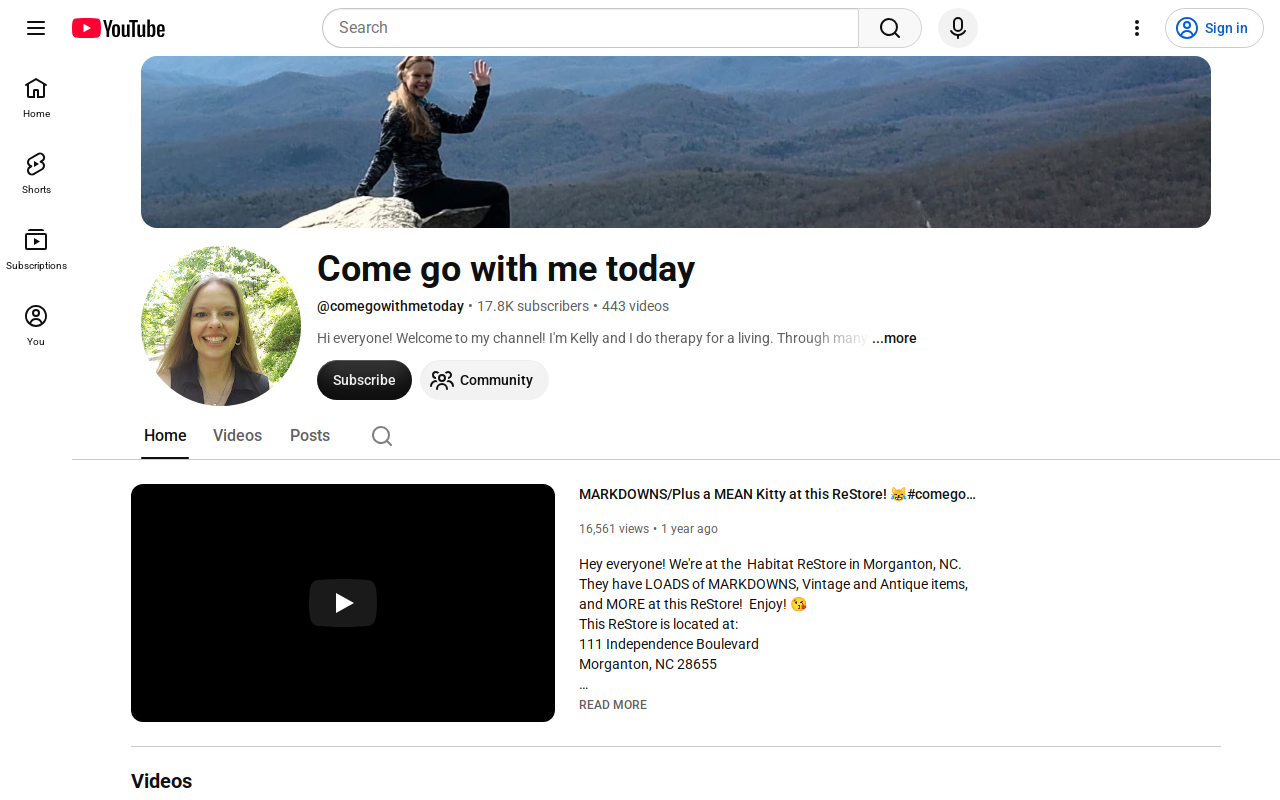Expand channel description with ...more
Screen dimensions: 1280x800
894,338
